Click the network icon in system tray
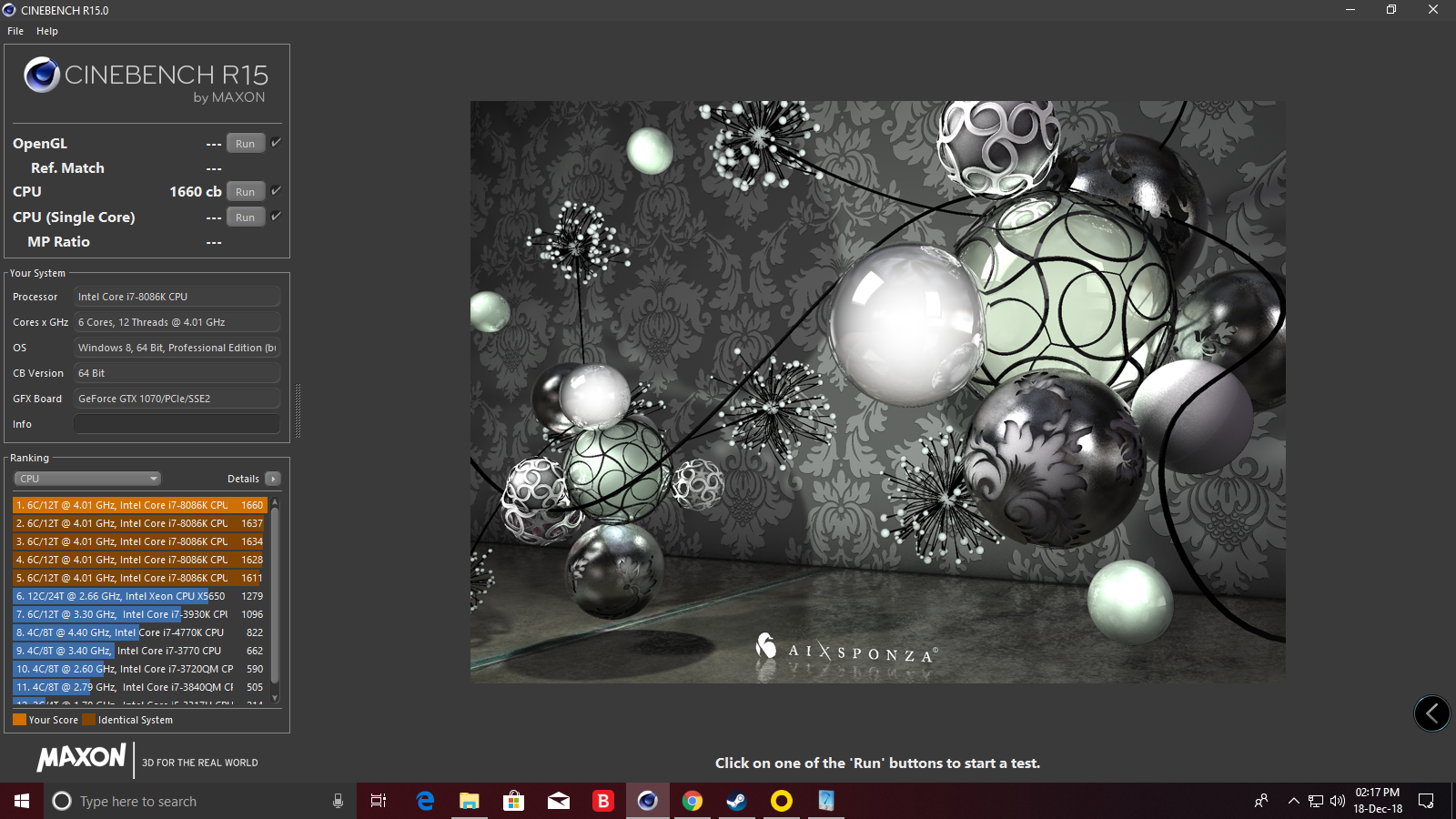 [1316, 801]
